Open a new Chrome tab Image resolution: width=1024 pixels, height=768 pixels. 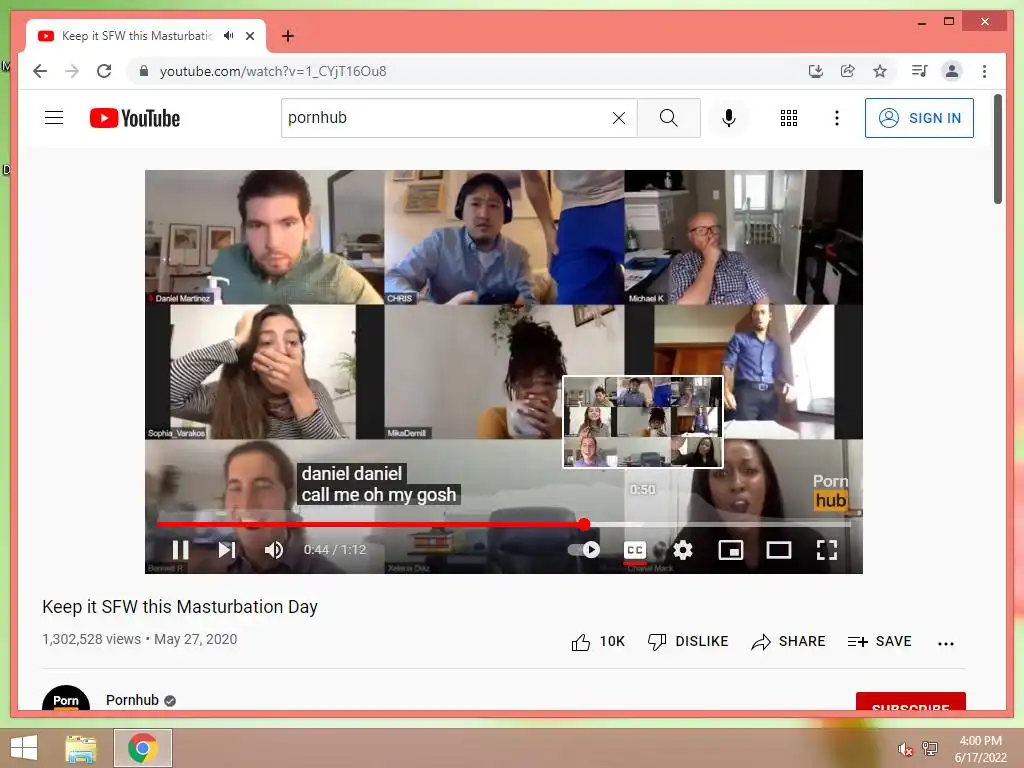coord(287,36)
